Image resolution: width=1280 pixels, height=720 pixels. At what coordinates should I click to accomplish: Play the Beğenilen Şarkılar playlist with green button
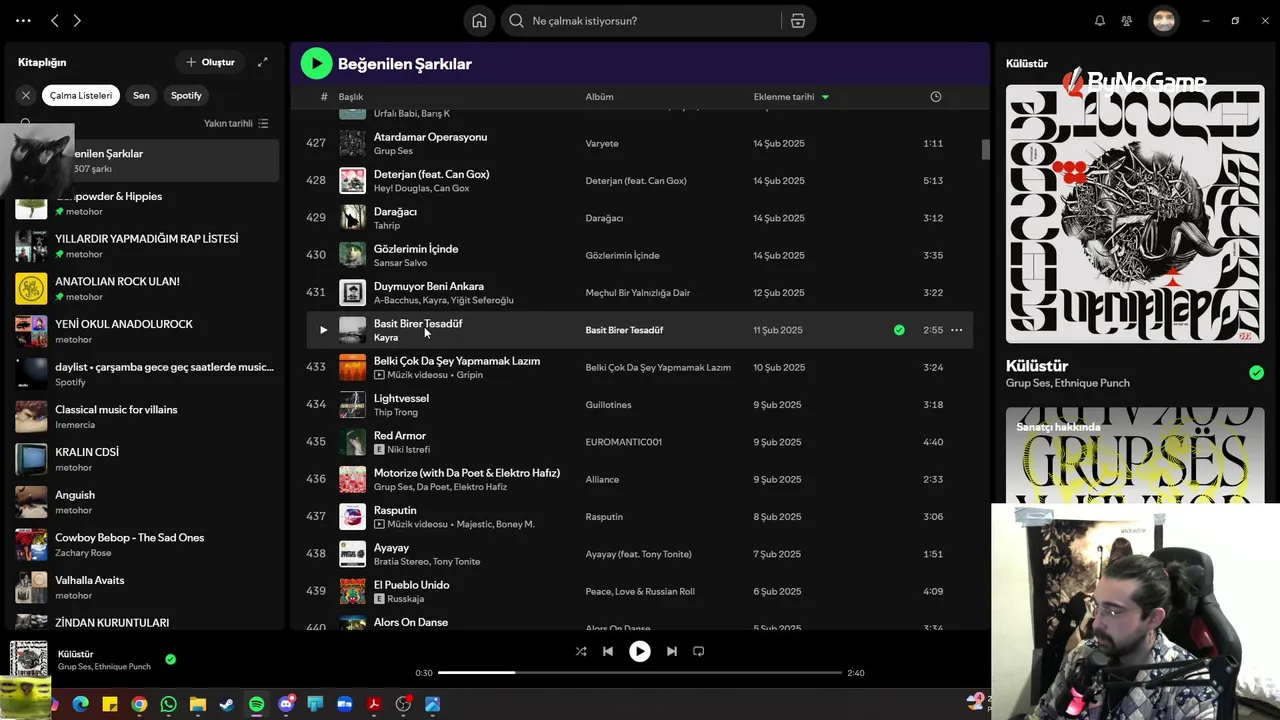click(316, 63)
